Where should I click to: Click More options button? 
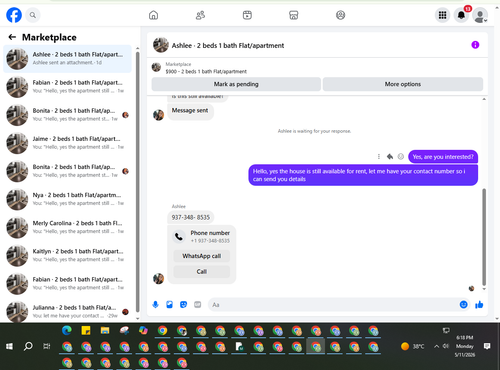[403, 84]
